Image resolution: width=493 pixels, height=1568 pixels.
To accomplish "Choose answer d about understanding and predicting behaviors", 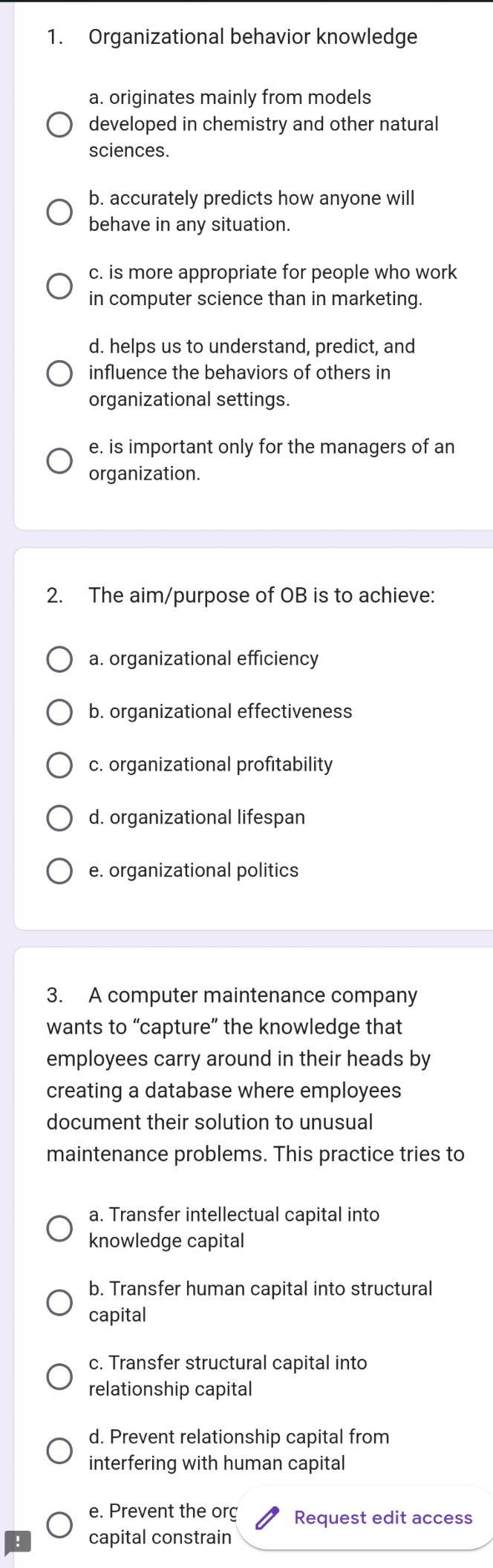I will [59, 373].
